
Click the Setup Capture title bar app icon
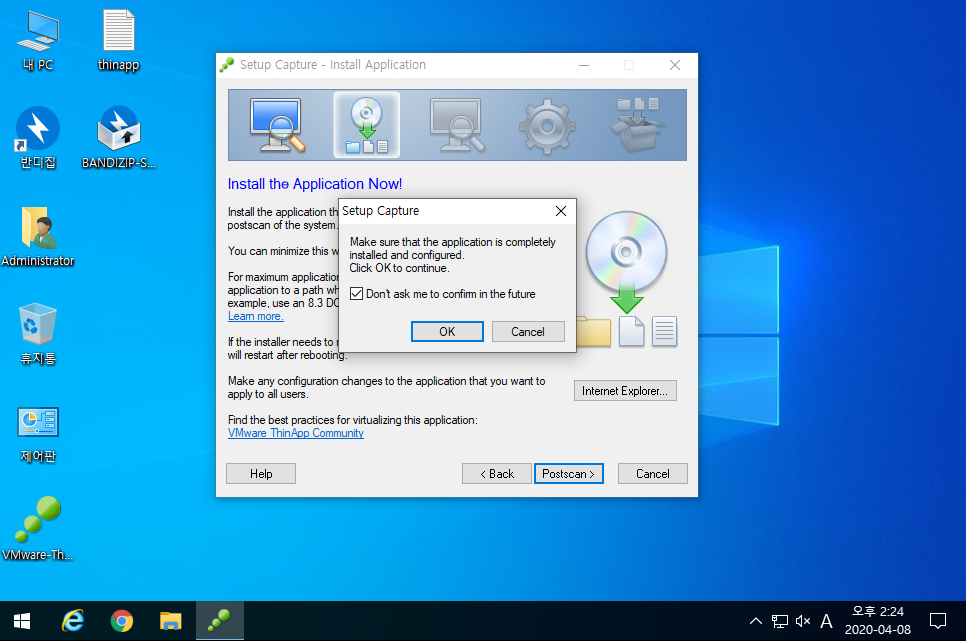pos(227,65)
